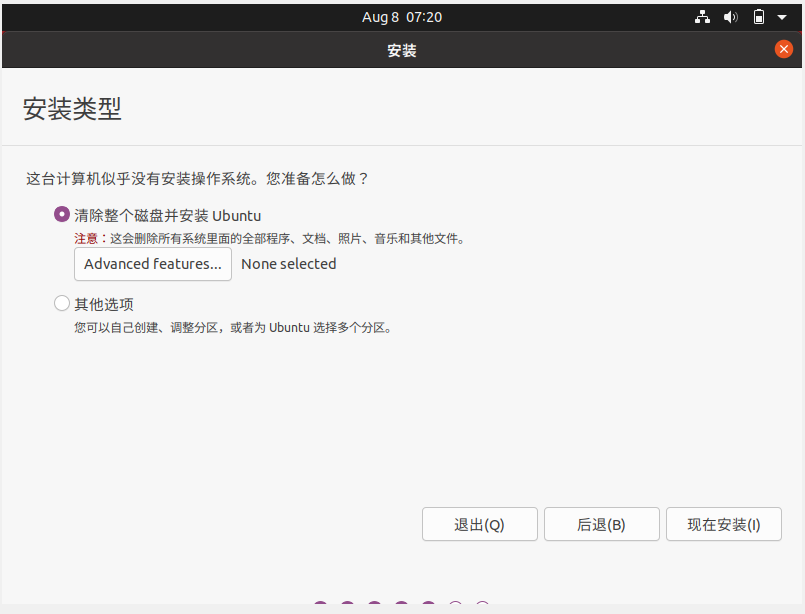Open the clock showing Aug 8 07:20
The height and width of the screenshot is (614, 805).
pyautogui.click(x=401, y=17)
